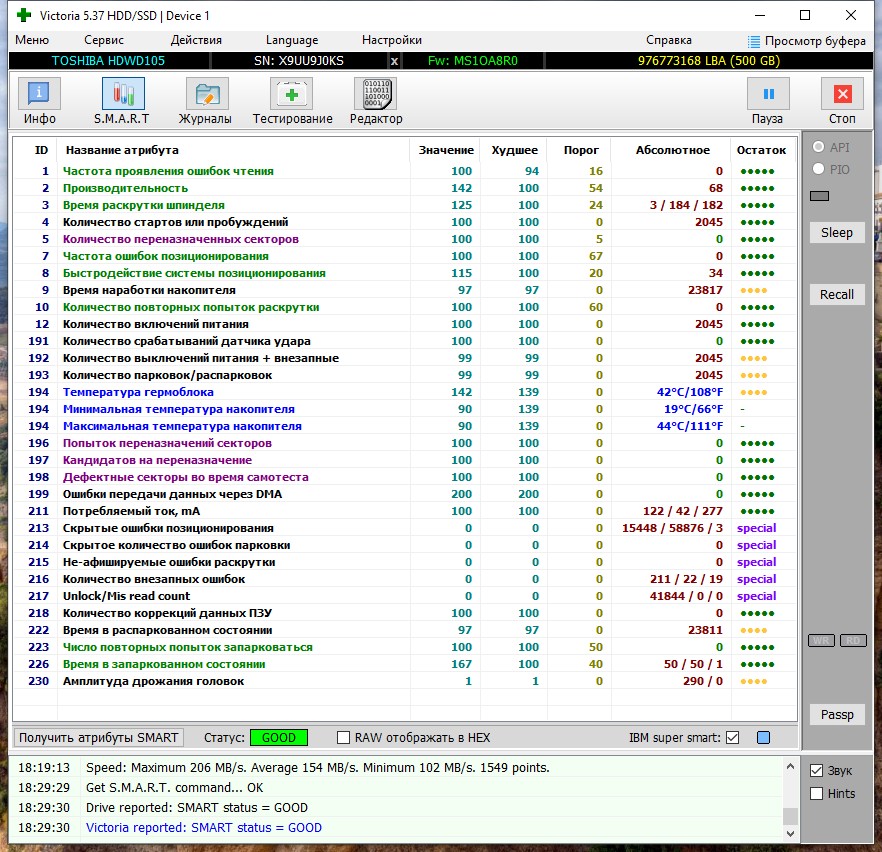Select the API radio button
Viewport: 882px width, 852px height.
coord(818,147)
